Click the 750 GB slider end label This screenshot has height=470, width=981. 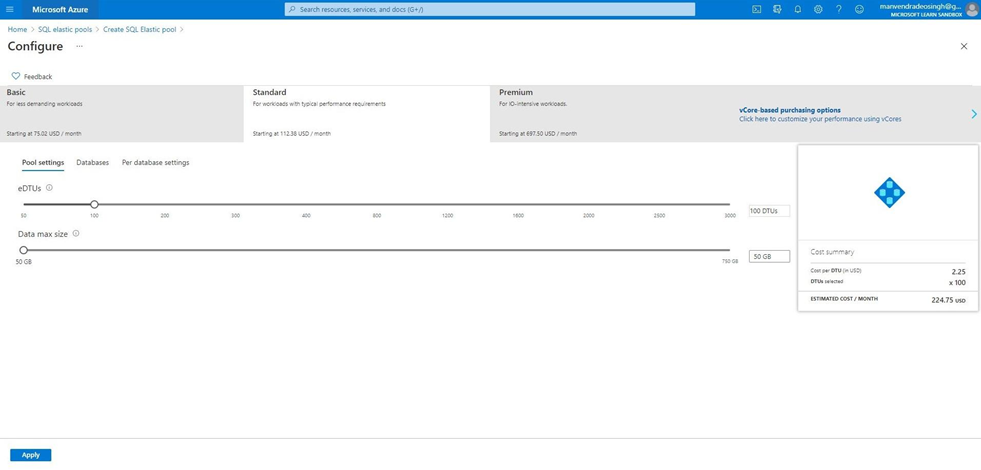[x=730, y=262]
